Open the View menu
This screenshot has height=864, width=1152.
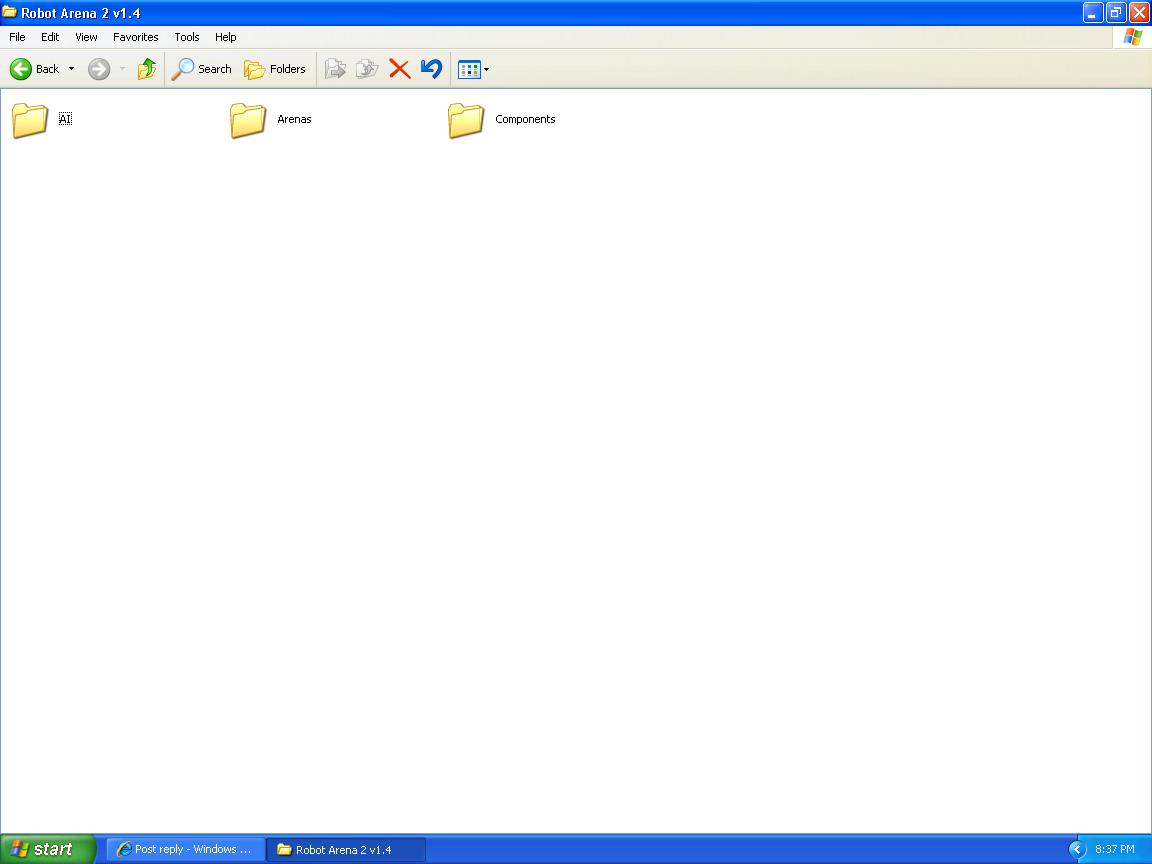(x=86, y=37)
